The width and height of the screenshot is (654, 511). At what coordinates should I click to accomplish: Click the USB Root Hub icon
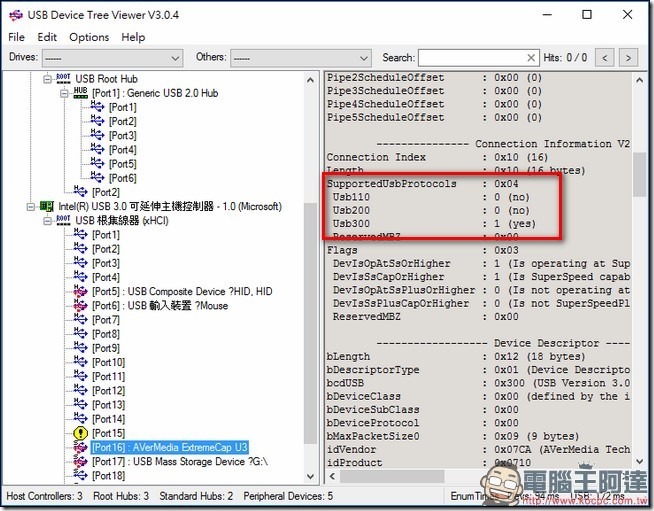(63, 78)
